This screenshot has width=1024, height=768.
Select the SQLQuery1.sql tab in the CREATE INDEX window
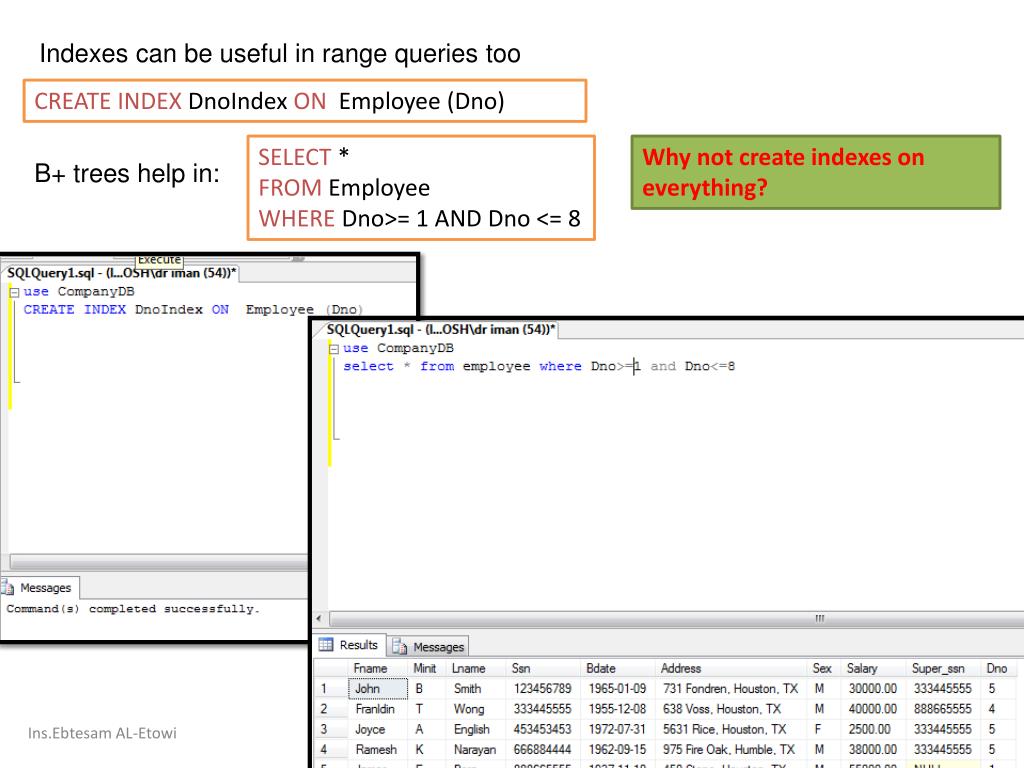point(121,273)
